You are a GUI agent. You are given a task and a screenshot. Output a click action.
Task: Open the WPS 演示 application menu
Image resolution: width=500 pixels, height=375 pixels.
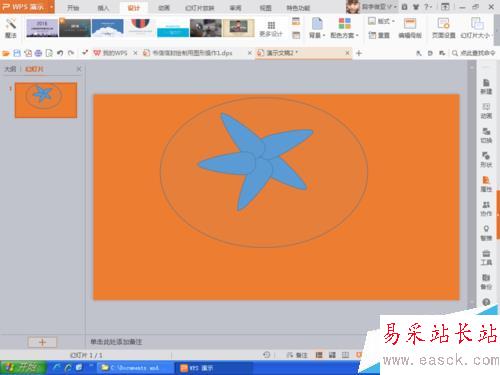(x=27, y=7)
